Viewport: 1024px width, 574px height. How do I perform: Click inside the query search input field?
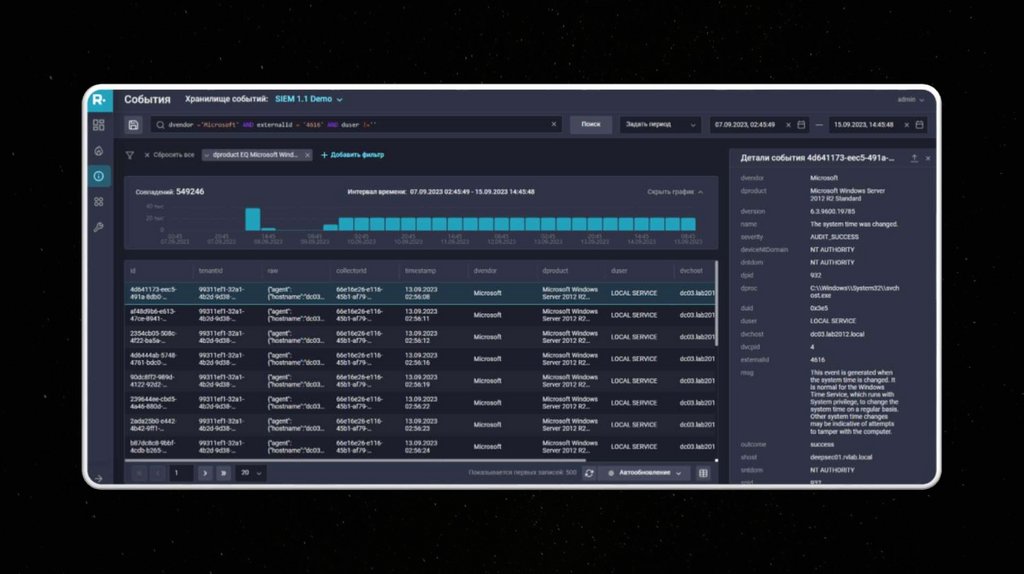[x=350, y=125]
